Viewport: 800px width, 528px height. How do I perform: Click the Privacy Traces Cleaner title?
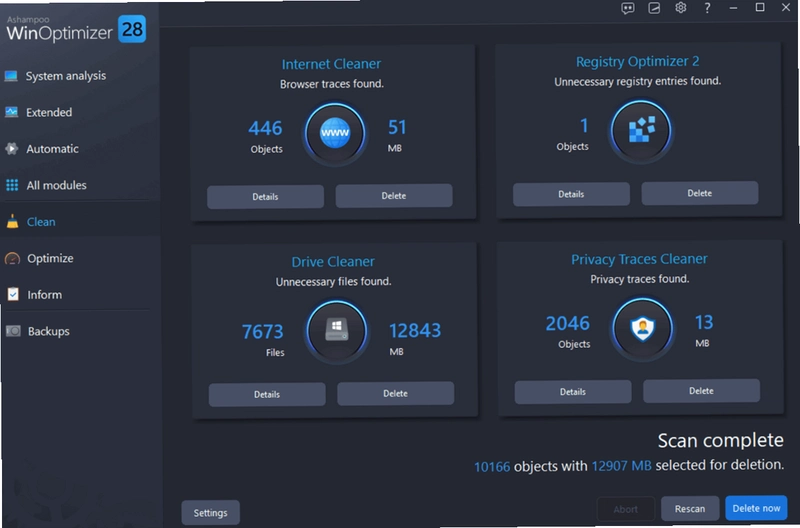click(x=639, y=259)
